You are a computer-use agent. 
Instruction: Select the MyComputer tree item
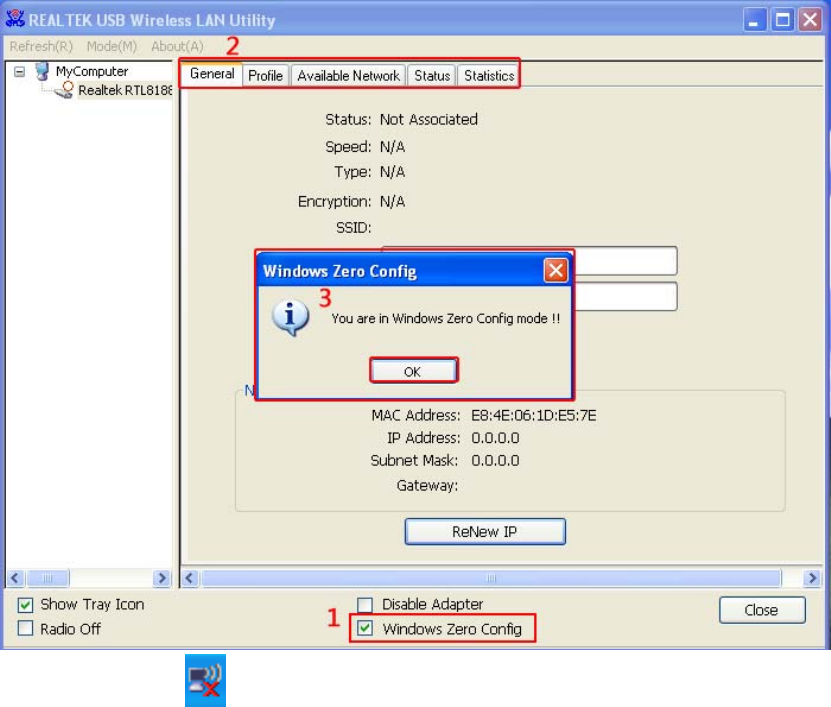[x=92, y=72]
